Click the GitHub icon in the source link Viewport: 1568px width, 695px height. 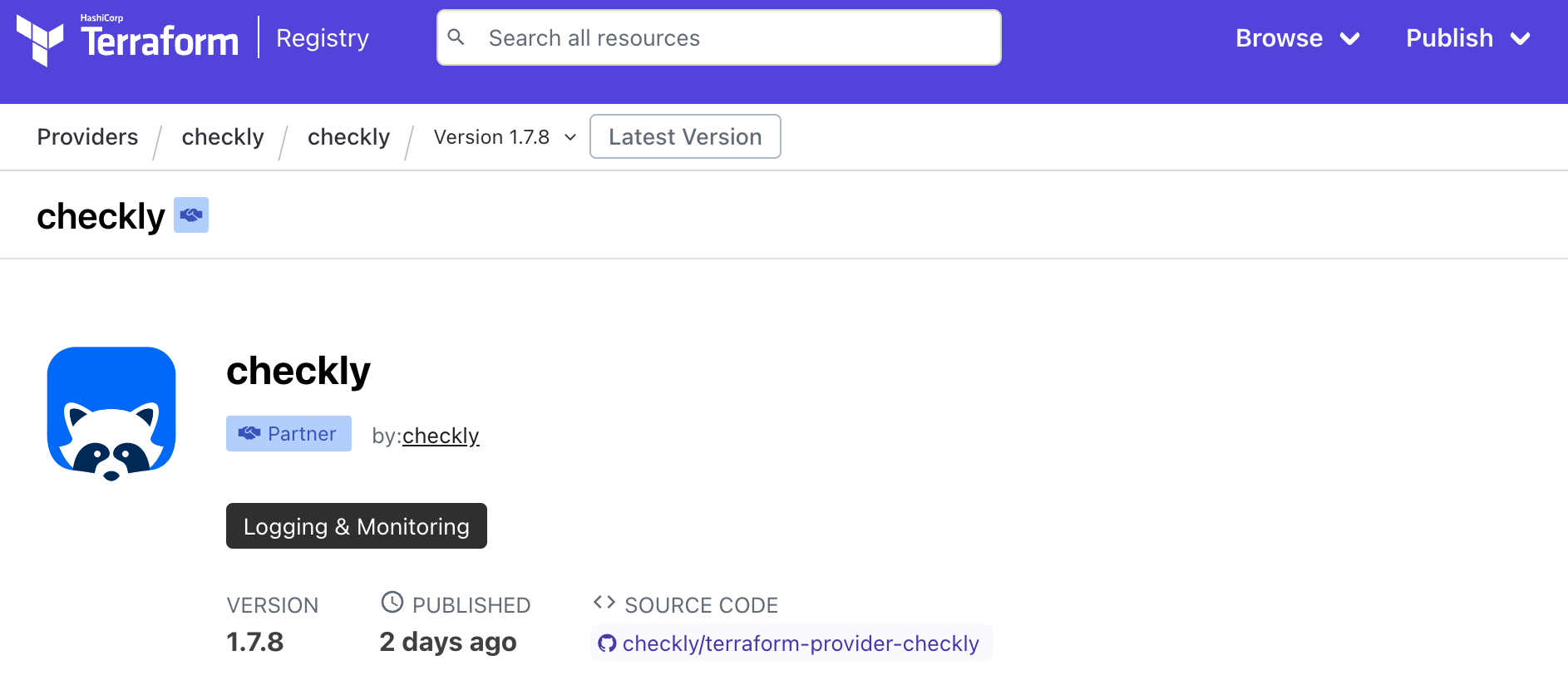(608, 643)
